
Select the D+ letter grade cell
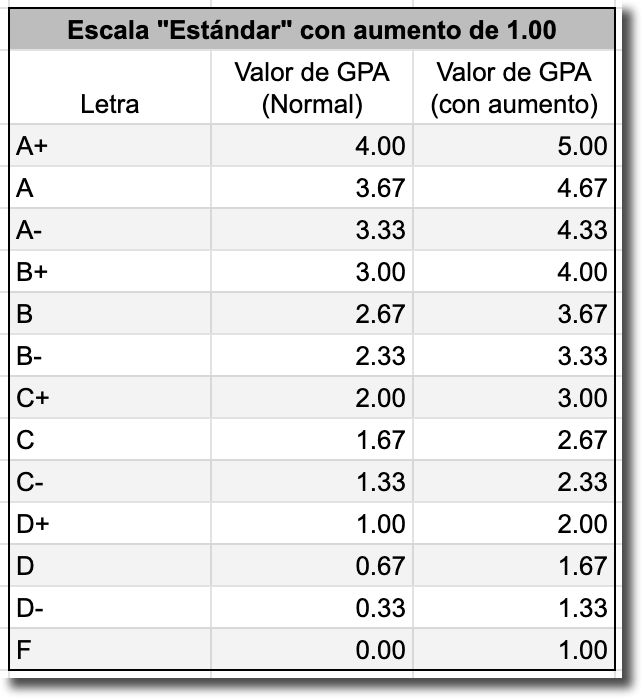coord(109,524)
